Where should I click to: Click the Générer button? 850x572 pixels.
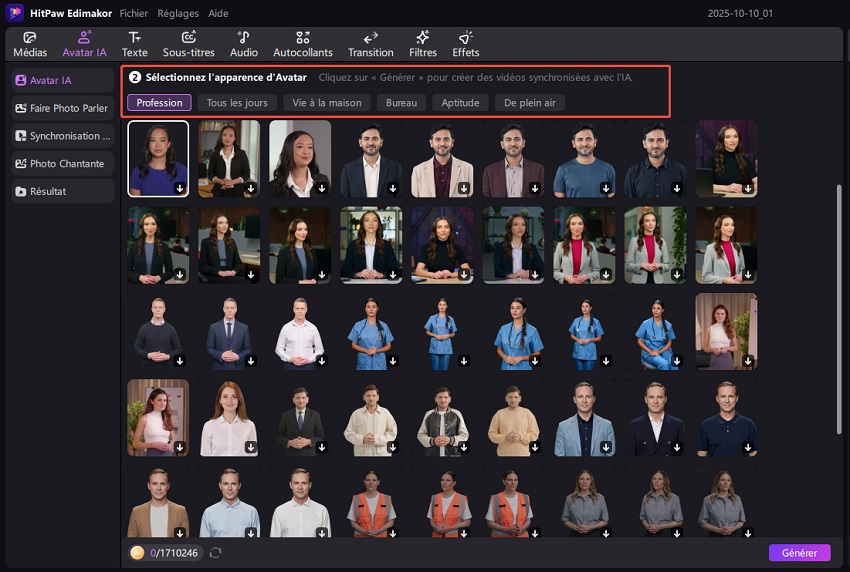click(x=799, y=553)
